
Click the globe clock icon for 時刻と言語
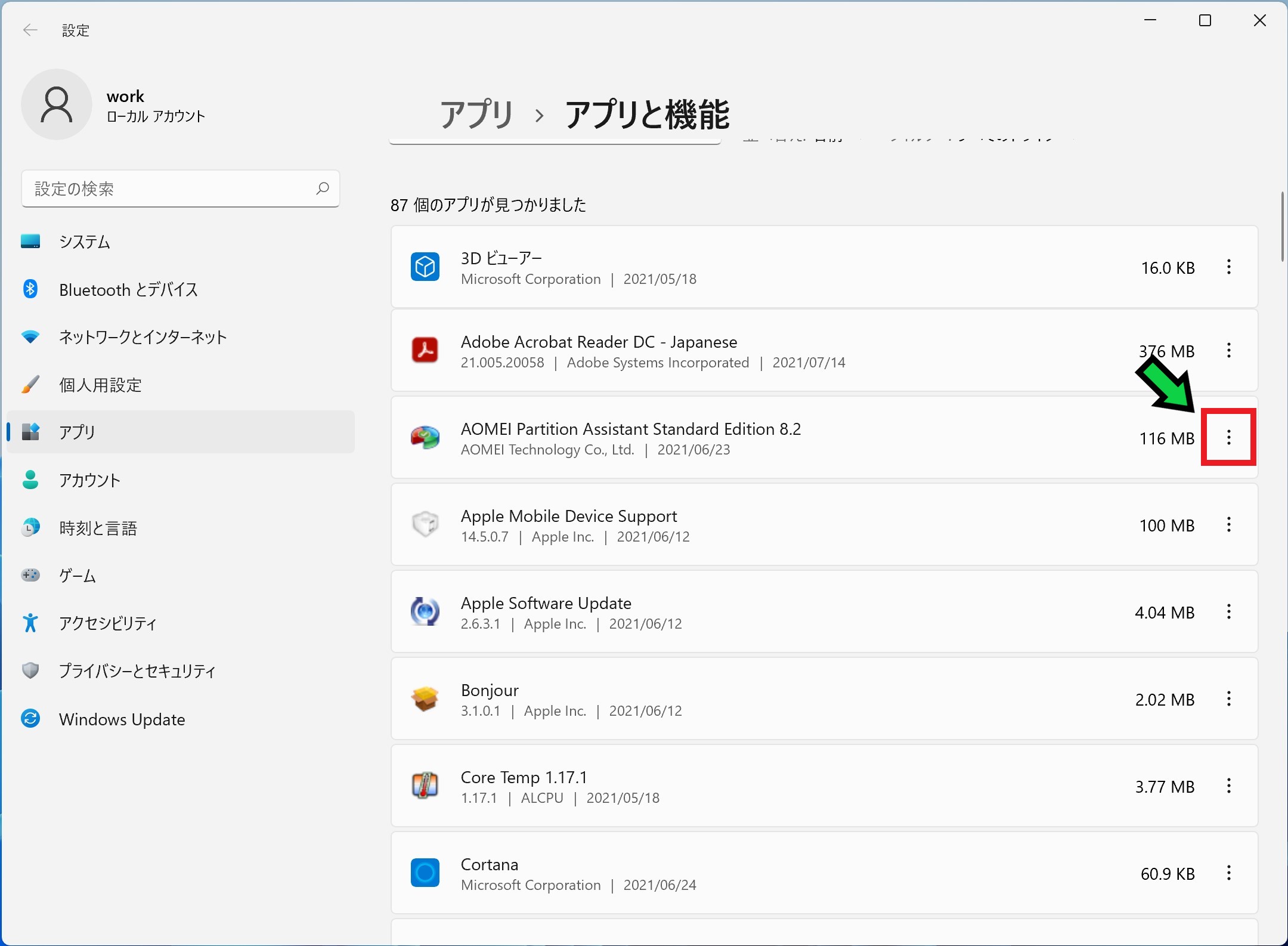tap(30, 527)
